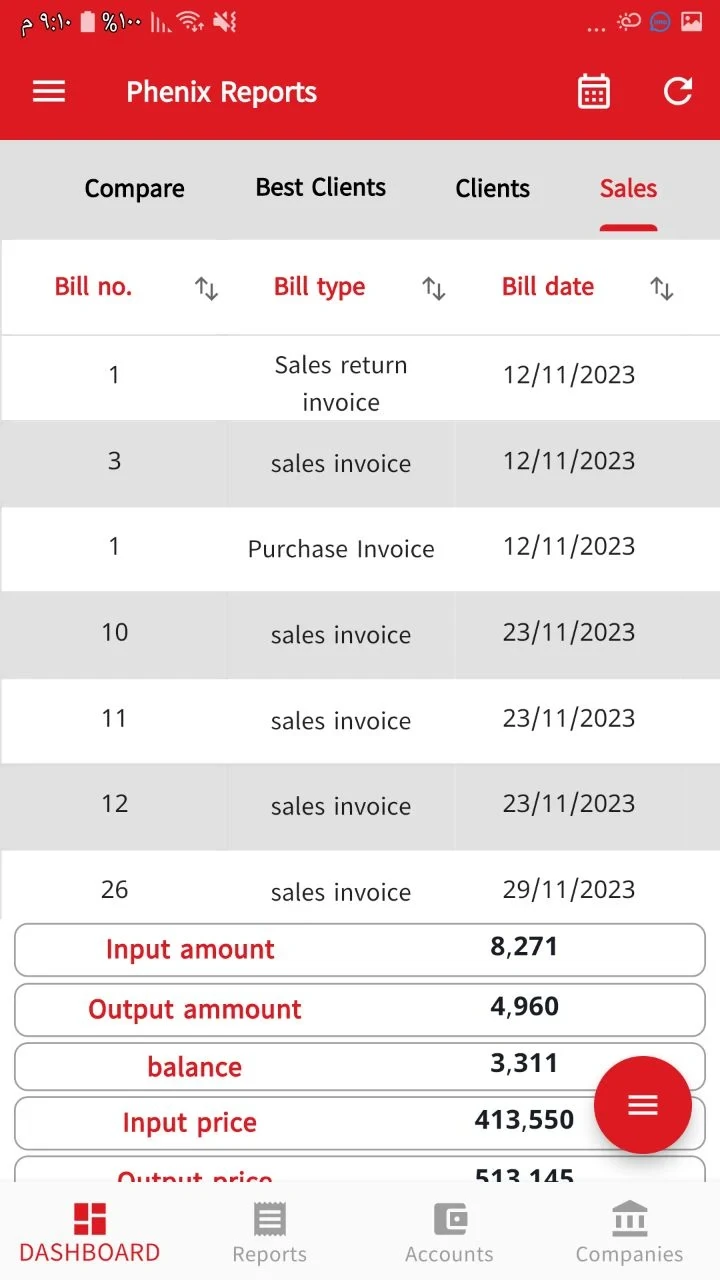Open the calendar date picker icon

point(594,92)
